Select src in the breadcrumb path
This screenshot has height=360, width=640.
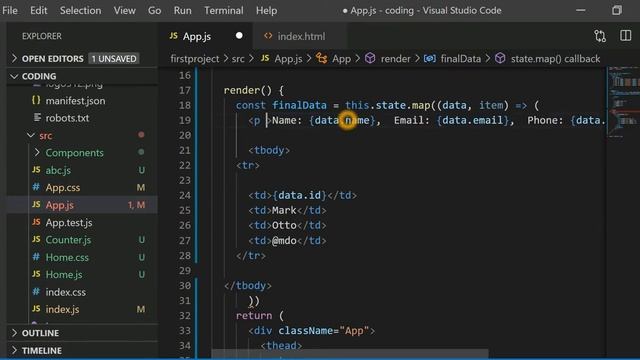pyautogui.click(x=238, y=59)
